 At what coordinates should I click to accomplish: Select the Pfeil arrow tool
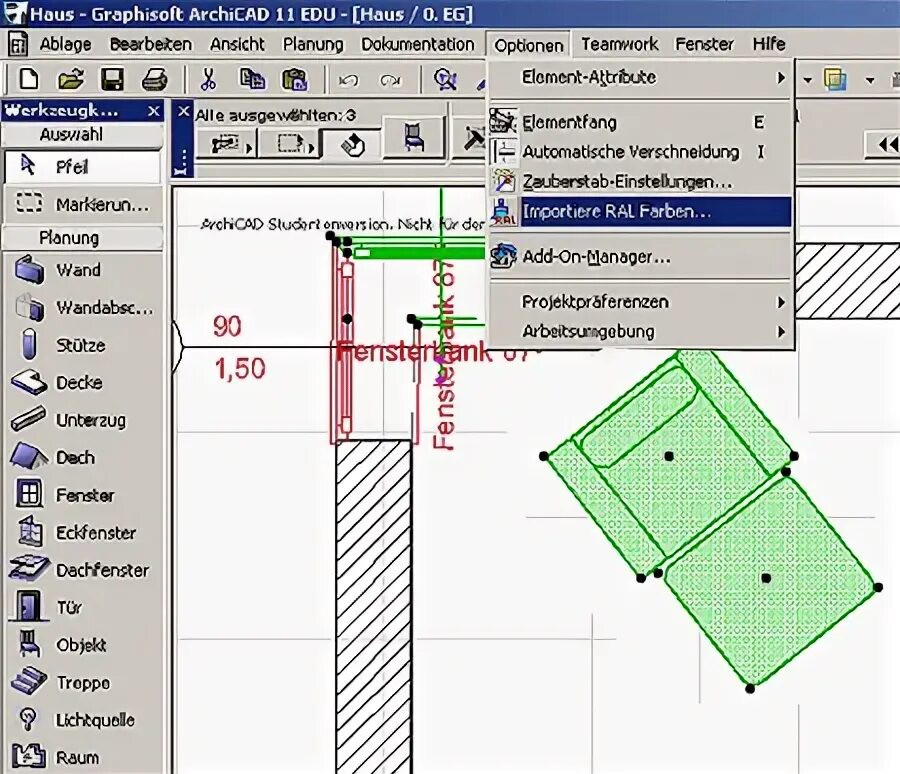[x=82, y=167]
